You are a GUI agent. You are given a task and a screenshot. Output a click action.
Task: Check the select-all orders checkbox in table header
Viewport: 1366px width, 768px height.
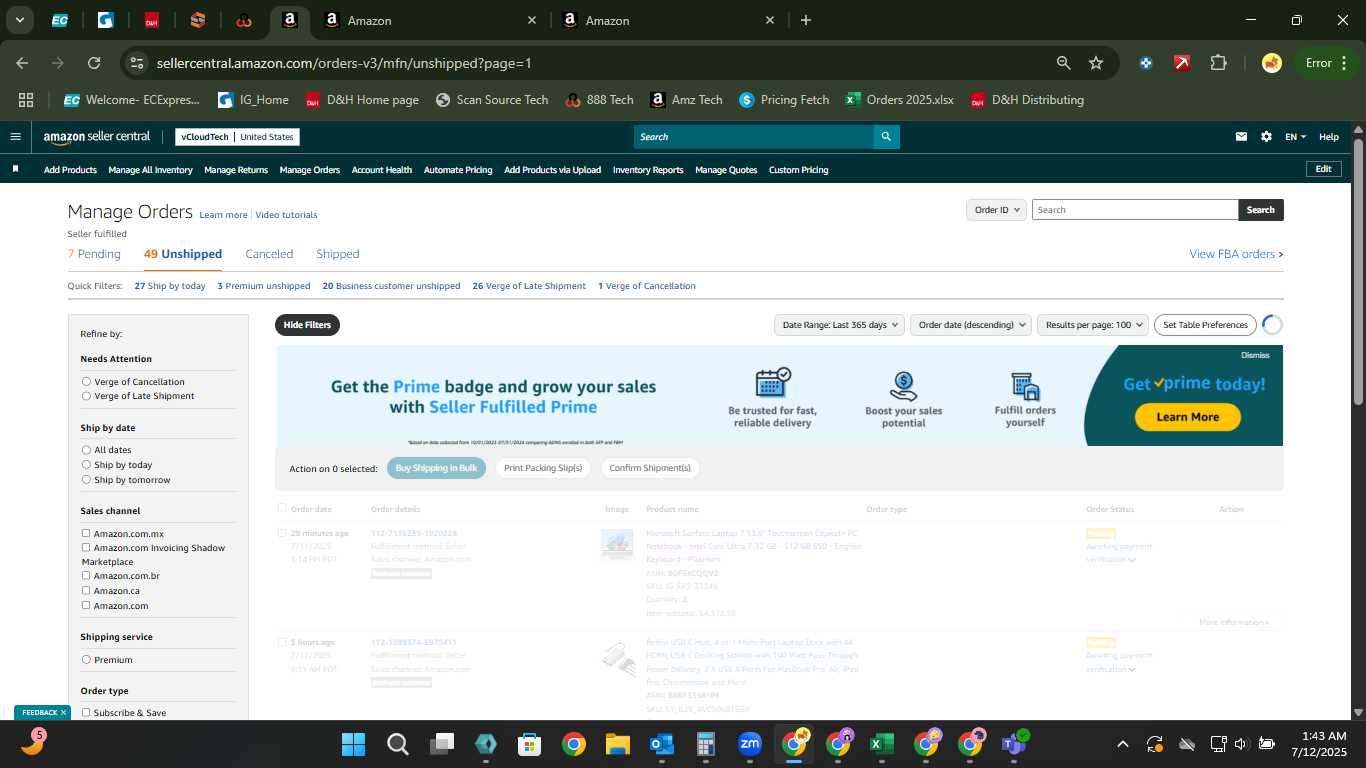tap(282, 509)
